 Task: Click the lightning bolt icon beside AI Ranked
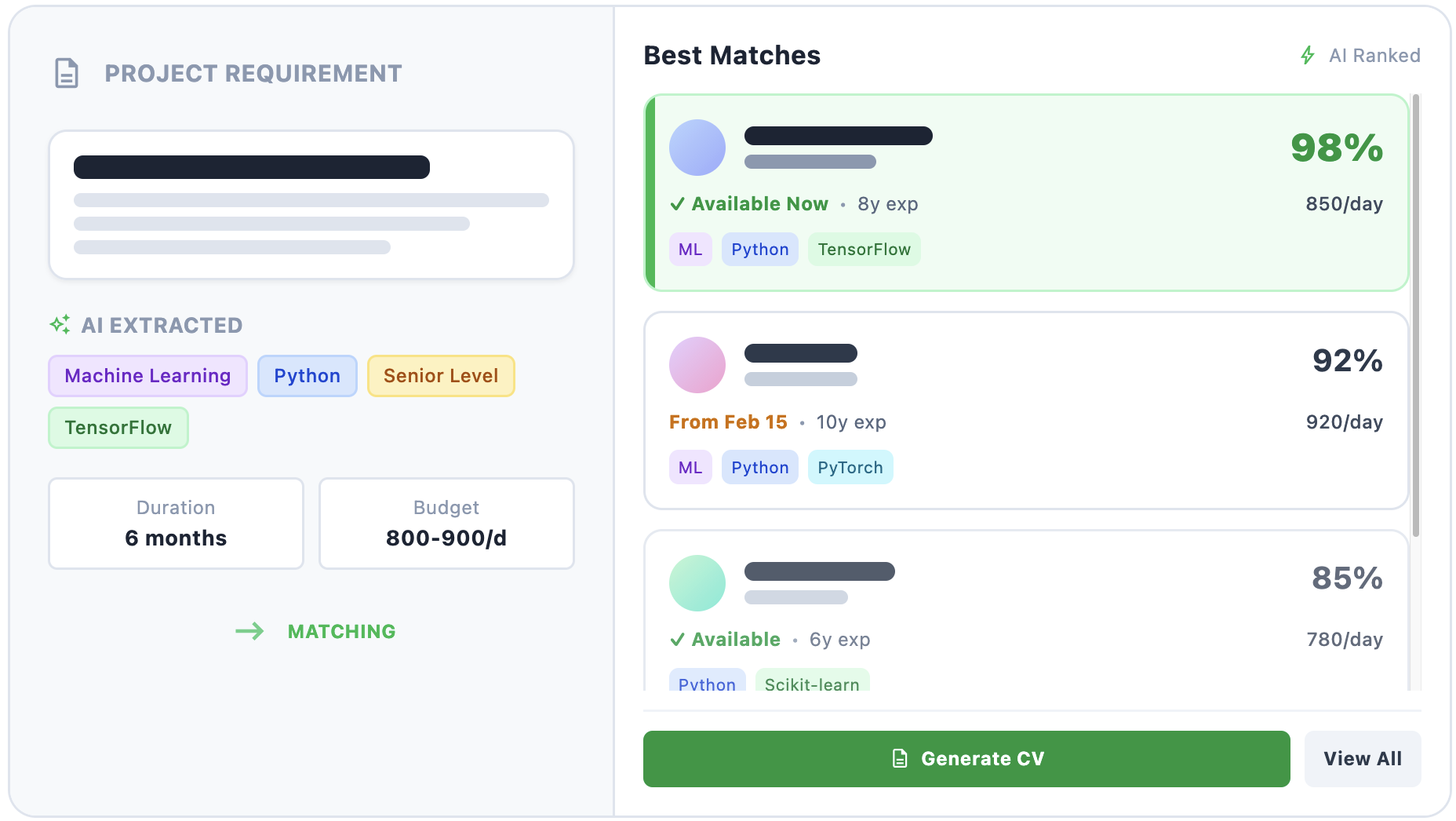pyautogui.click(x=1305, y=55)
